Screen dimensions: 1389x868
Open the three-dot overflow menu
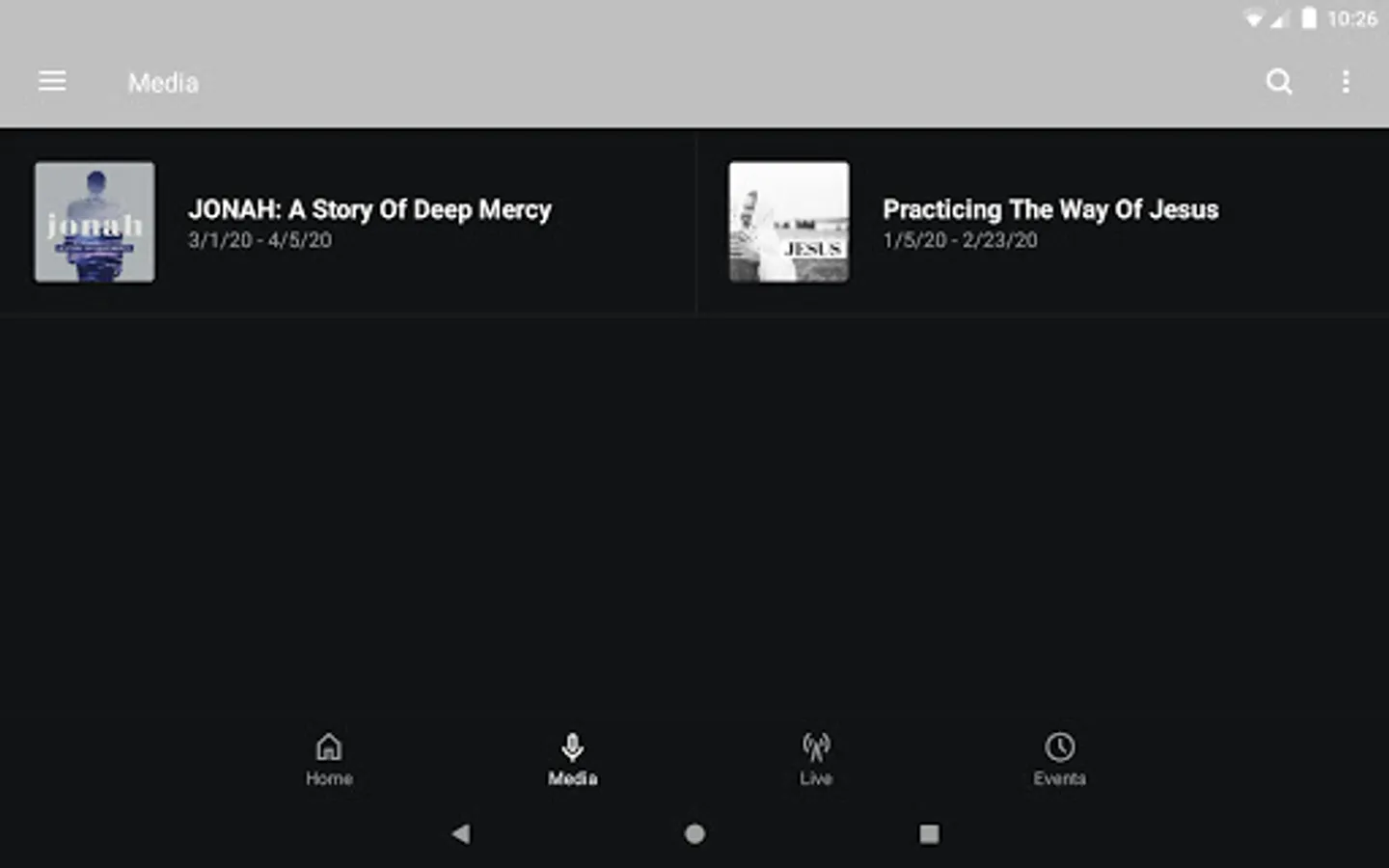[x=1346, y=82]
